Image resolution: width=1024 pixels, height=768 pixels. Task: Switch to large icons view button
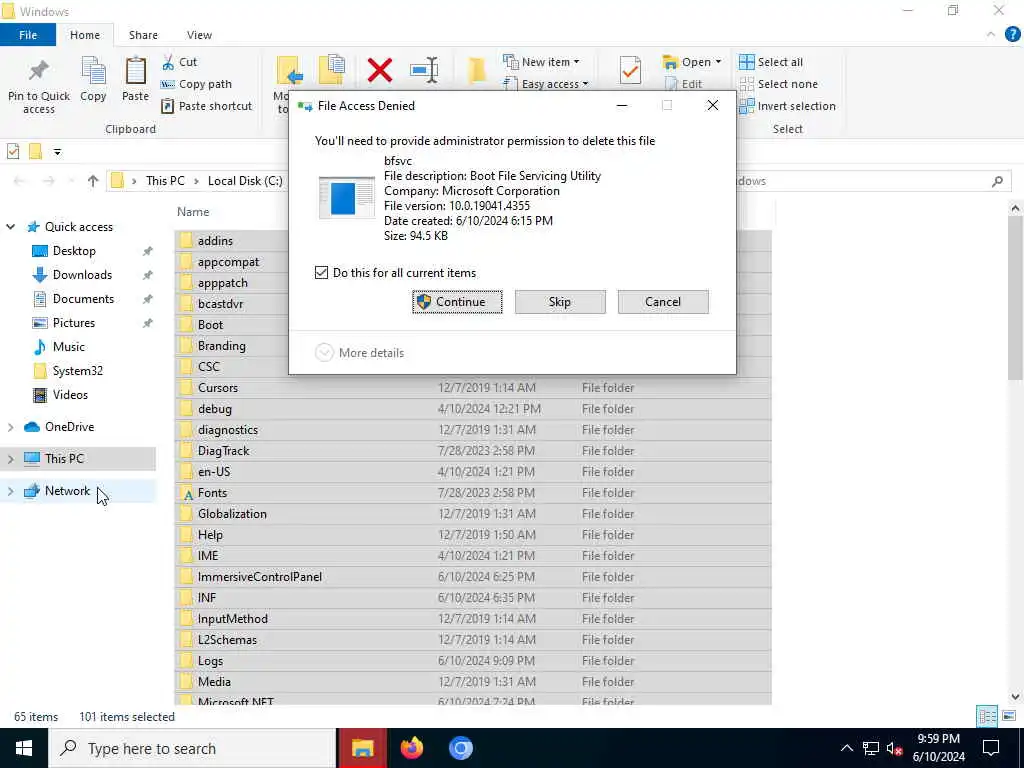pos(1009,716)
